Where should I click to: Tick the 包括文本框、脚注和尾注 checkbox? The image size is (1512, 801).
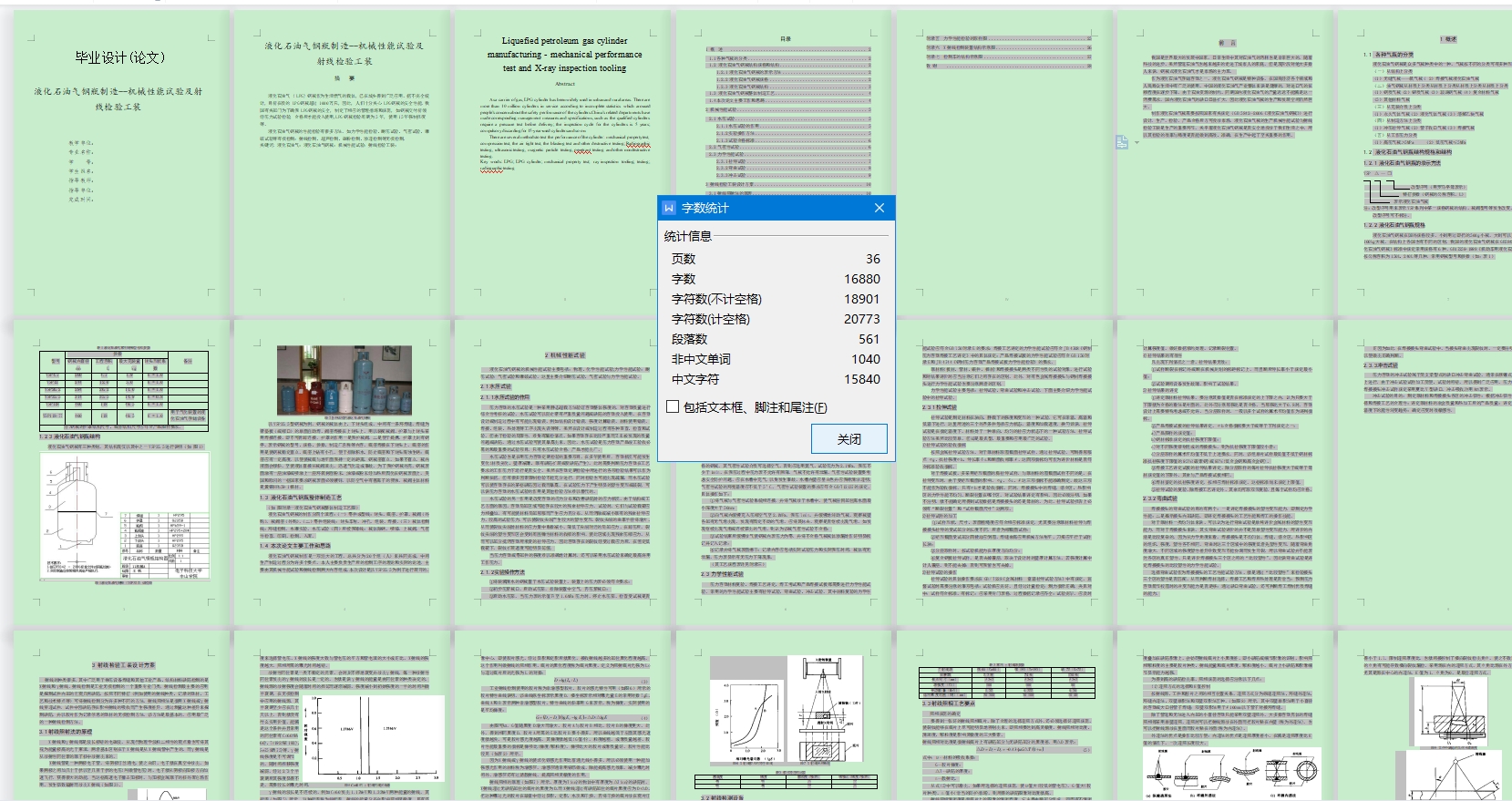point(673,407)
